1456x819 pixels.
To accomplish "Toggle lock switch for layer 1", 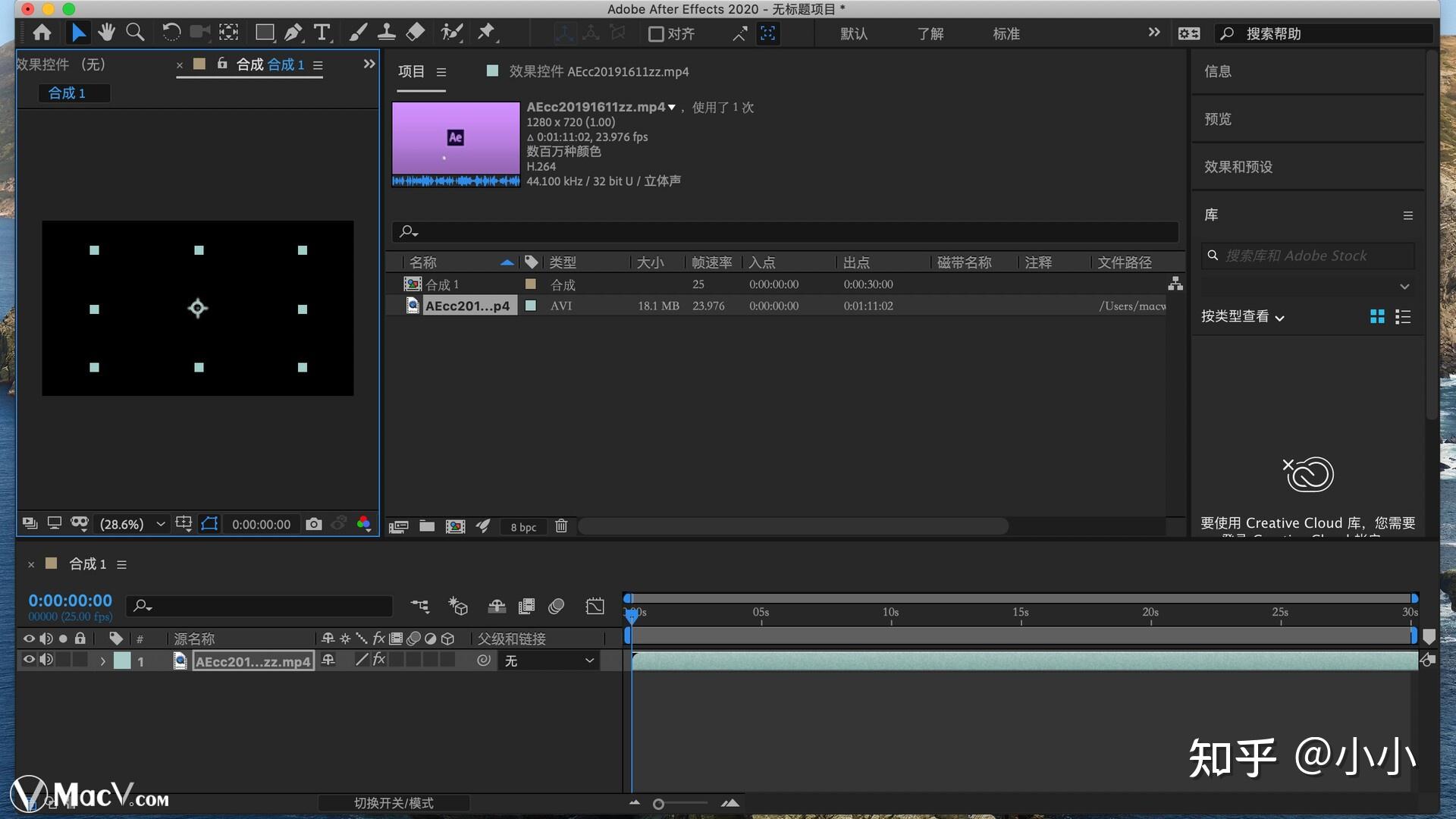I will [80, 660].
